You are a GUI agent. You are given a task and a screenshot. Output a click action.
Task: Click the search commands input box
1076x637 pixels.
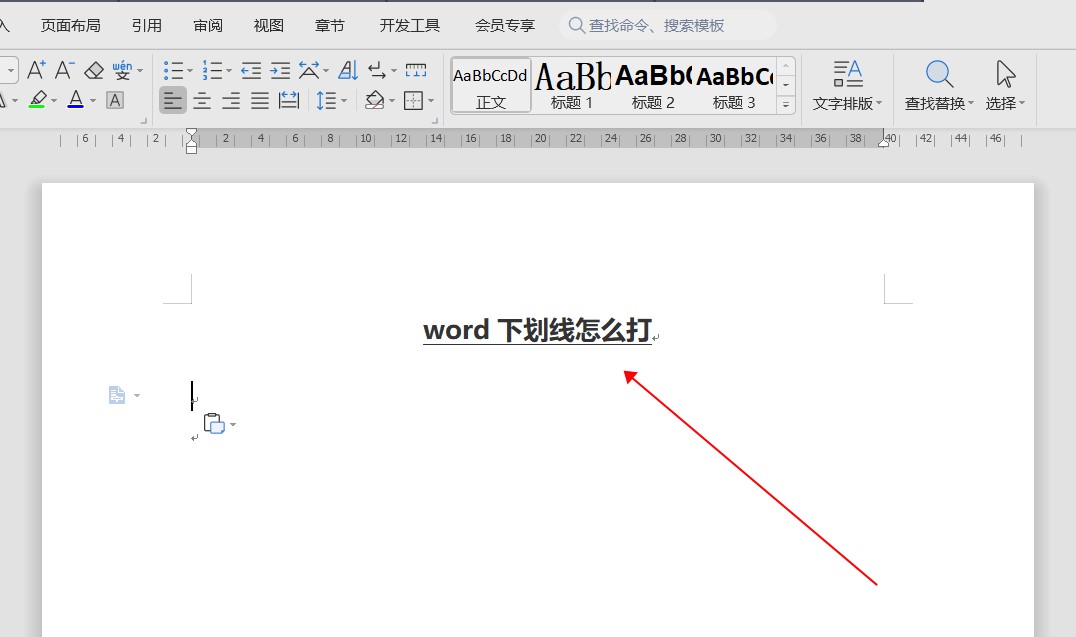coord(670,25)
